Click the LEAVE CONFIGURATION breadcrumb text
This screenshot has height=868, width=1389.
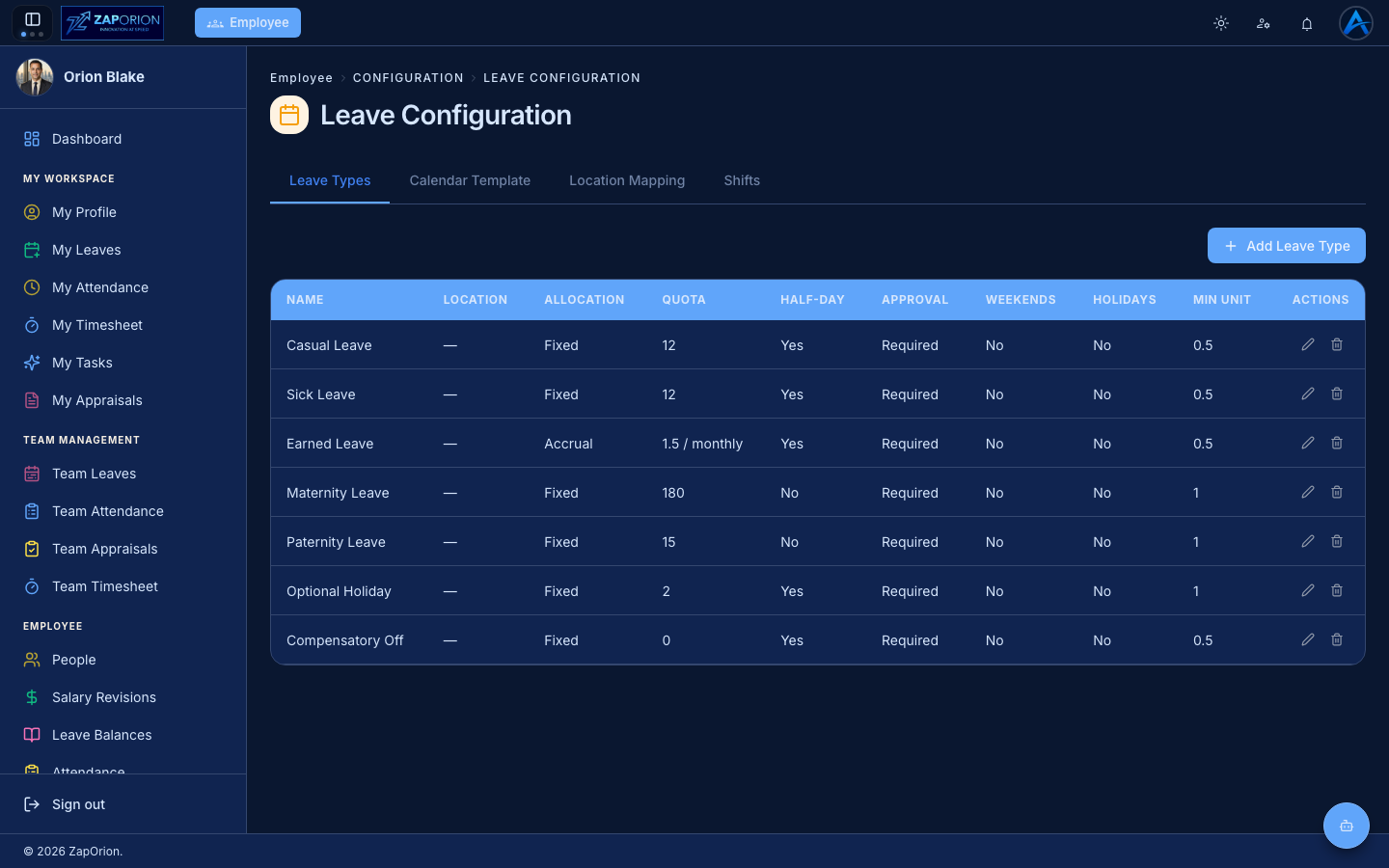click(561, 78)
